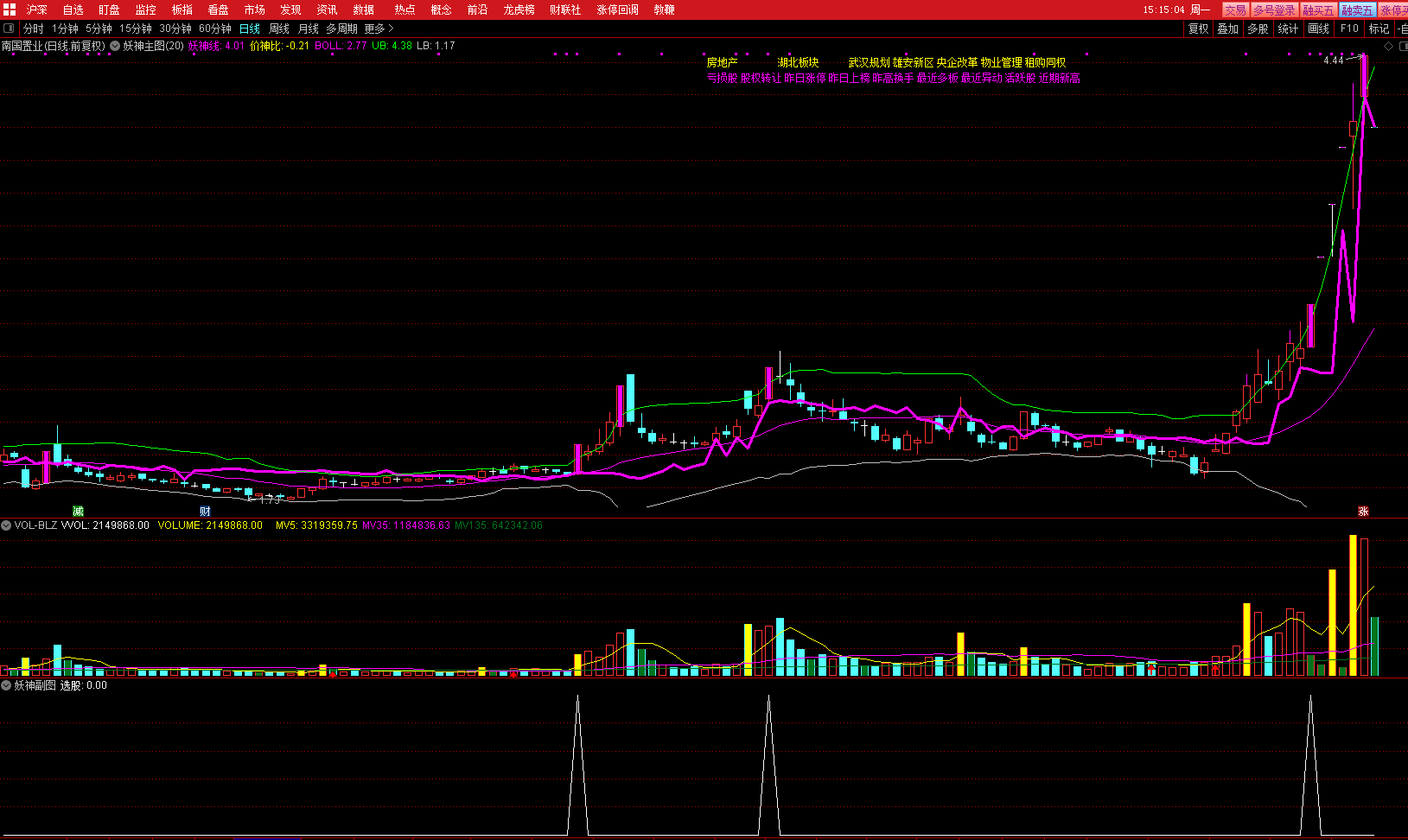Image resolution: width=1408 pixels, height=840 pixels.
Task: Click the 雄安新区 concept tag
Action: tap(914, 62)
